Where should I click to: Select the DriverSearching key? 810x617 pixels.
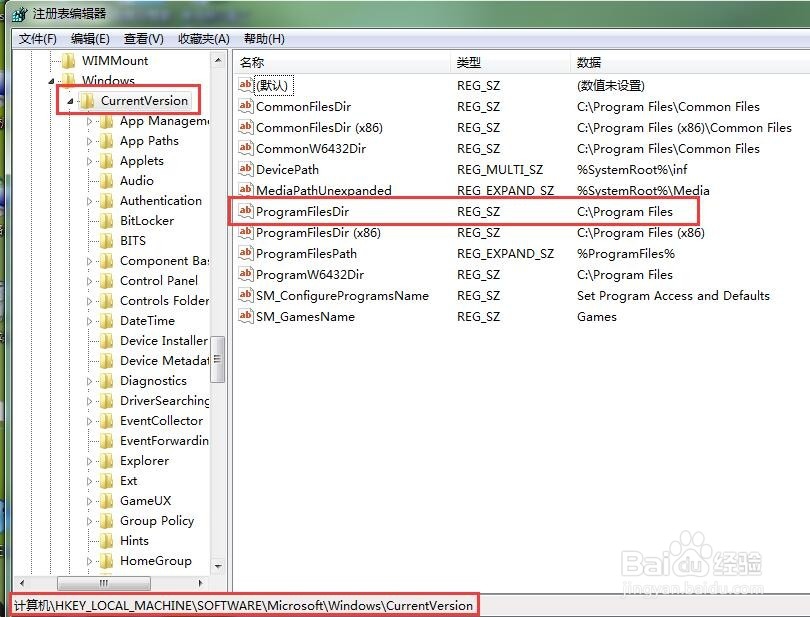(164, 401)
